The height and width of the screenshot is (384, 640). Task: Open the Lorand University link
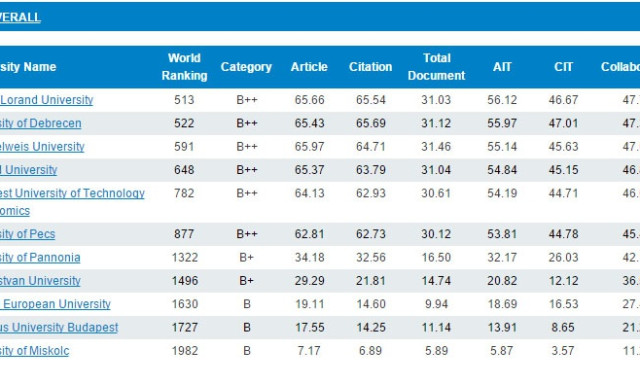(x=47, y=100)
